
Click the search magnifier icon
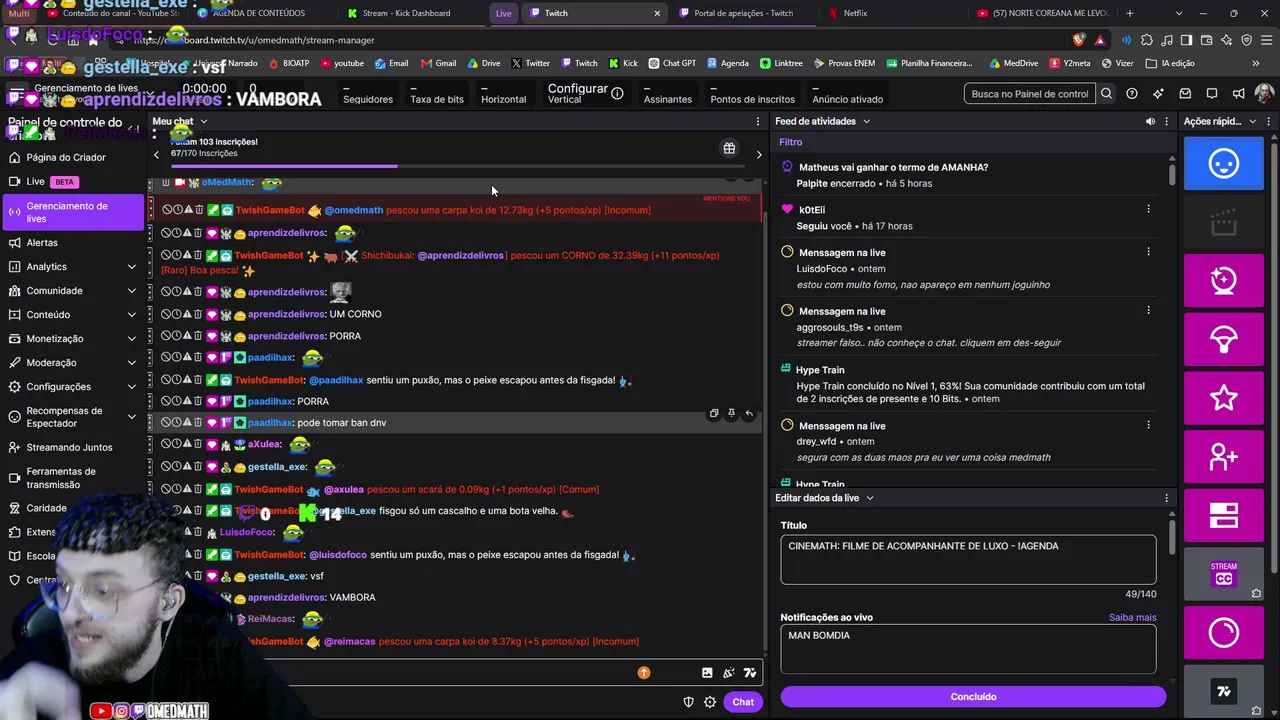[x=1106, y=93]
